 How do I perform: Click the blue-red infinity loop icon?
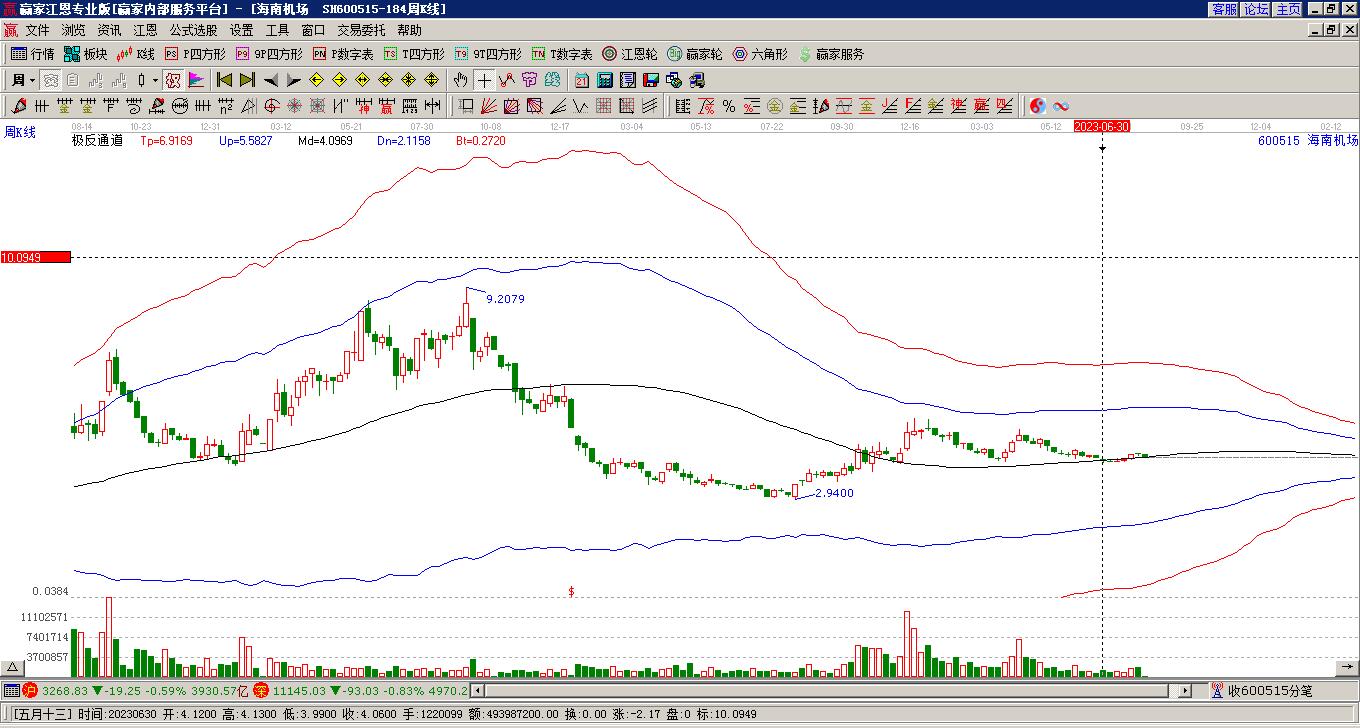point(1061,106)
